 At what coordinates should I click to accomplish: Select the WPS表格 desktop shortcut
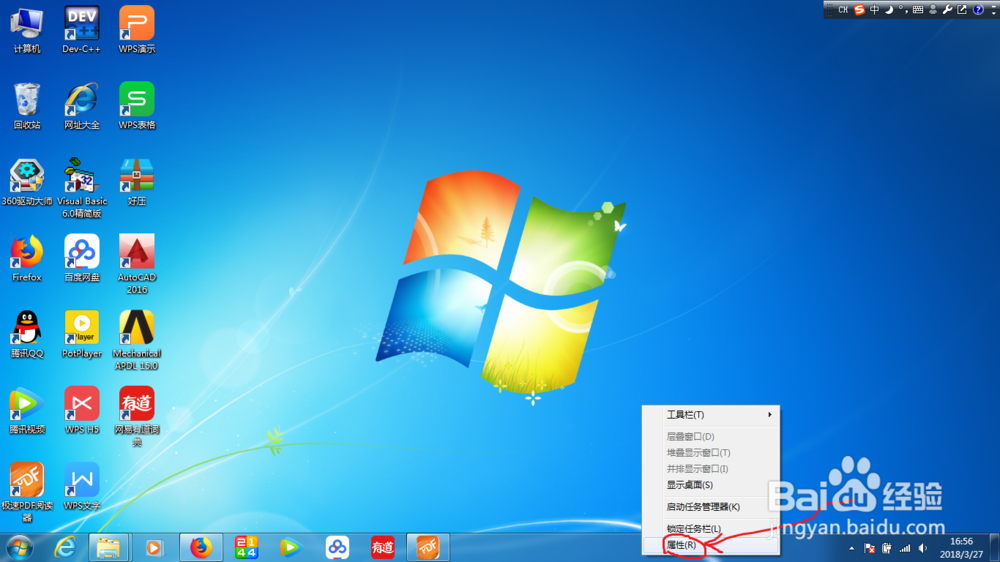coord(136,106)
